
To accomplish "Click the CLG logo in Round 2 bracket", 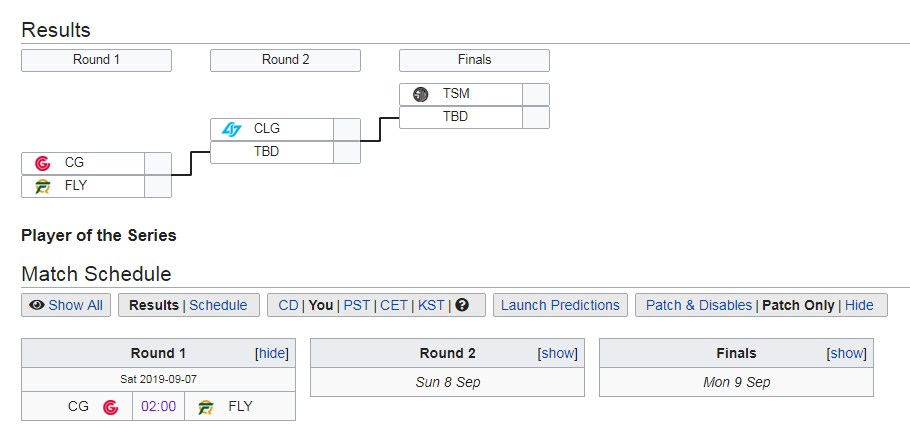I will [232, 129].
